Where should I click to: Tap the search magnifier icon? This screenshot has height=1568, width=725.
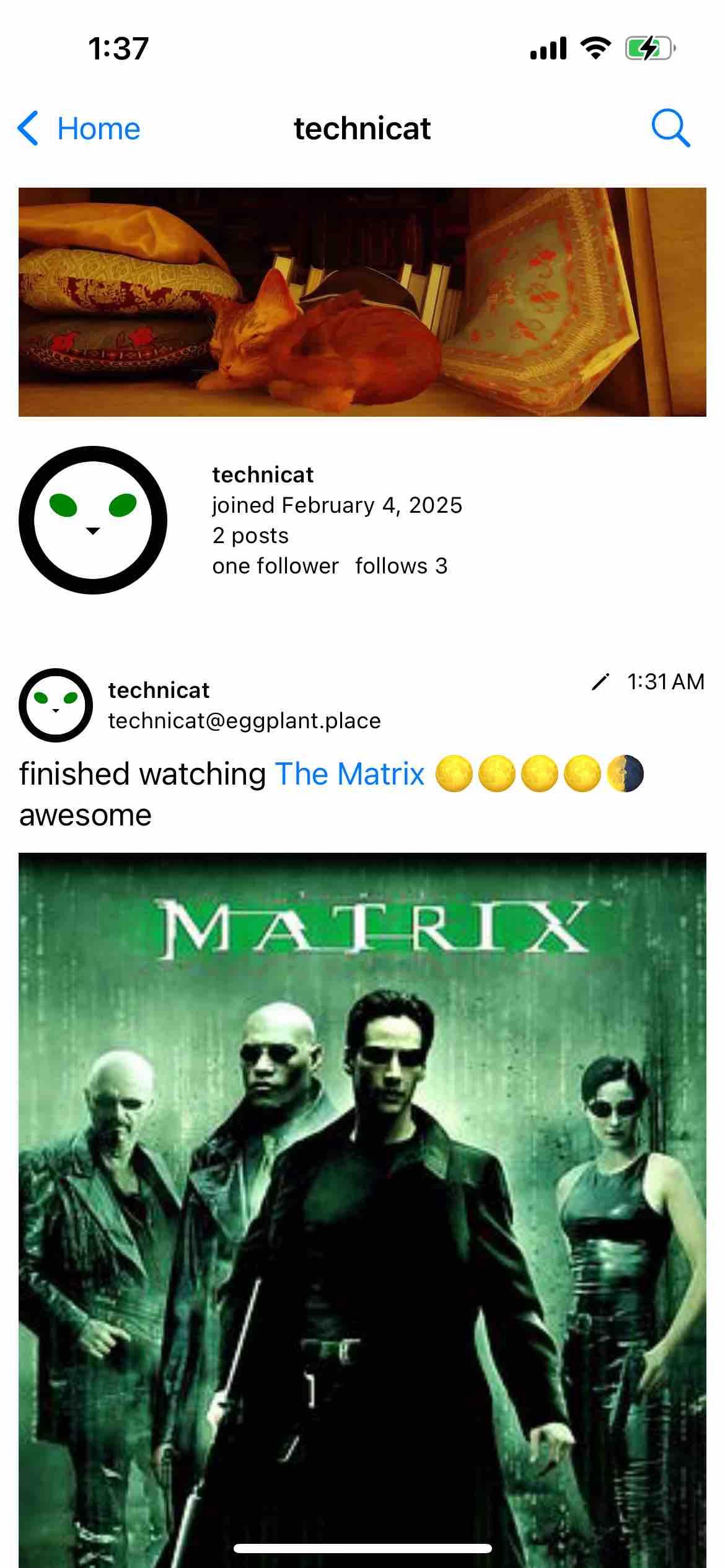pos(670,129)
